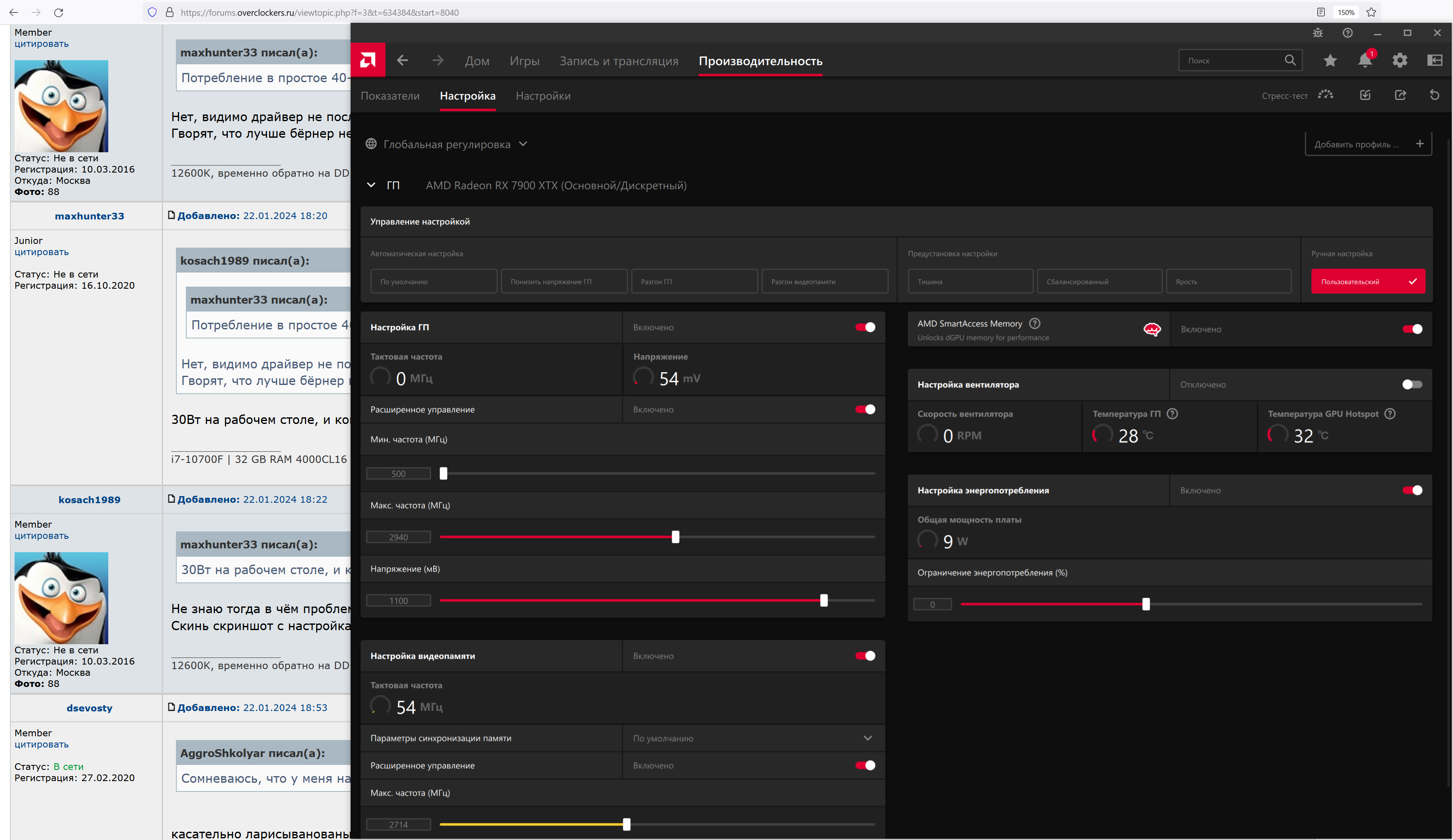
Task: Click the favorites star icon
Action: [1330, 60]
